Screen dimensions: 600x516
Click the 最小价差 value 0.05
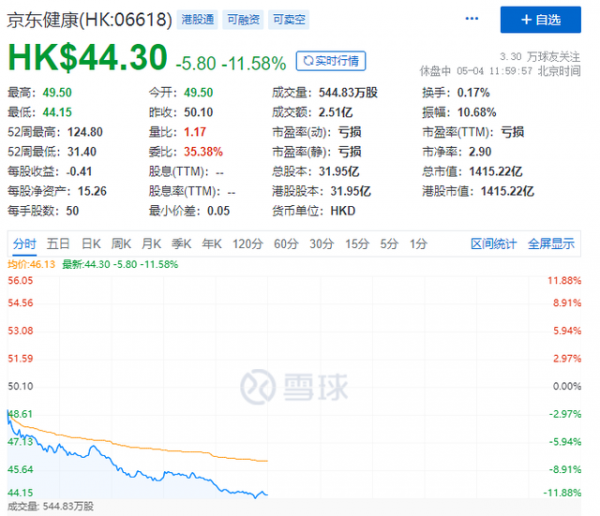pos(218,211)
